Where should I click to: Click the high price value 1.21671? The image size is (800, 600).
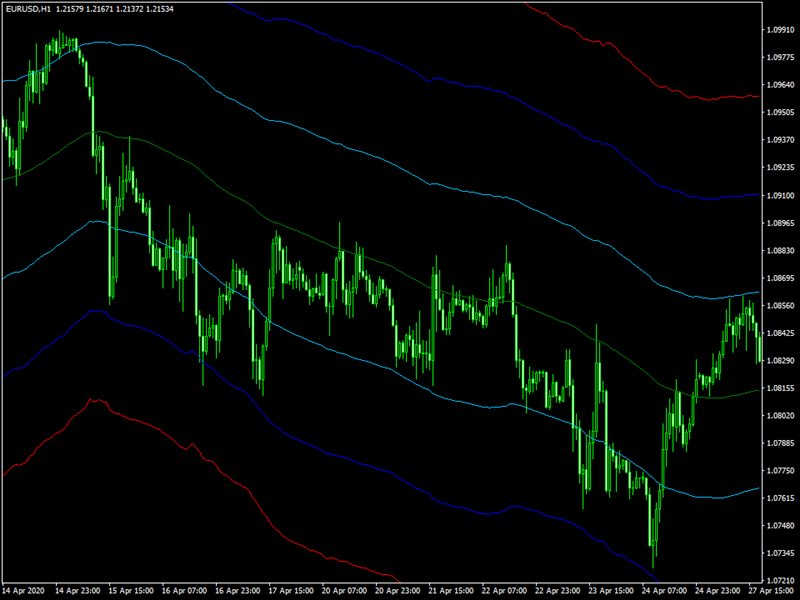coord(101,9)
